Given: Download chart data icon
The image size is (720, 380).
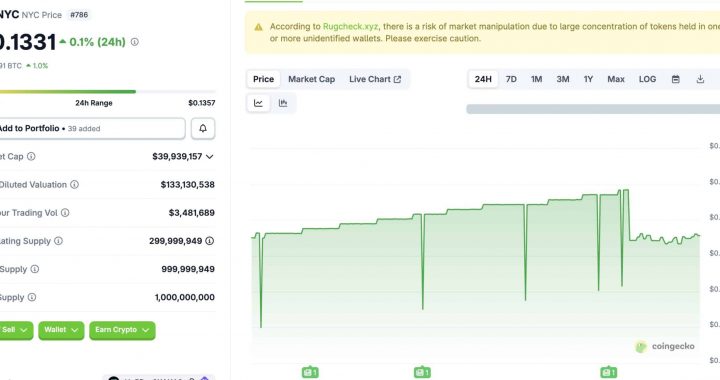Looking at the screenshot, I should click(x=700, y=79).
